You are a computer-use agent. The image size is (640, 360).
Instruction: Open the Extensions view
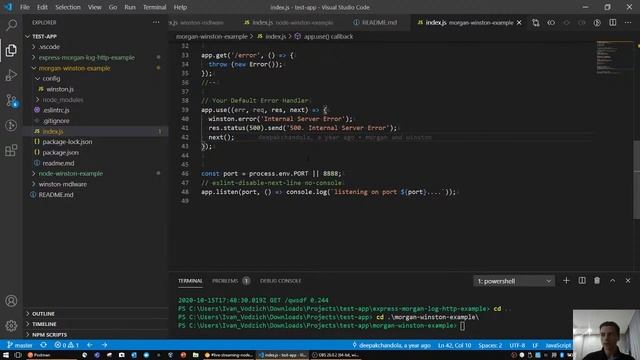click(11, 150)
